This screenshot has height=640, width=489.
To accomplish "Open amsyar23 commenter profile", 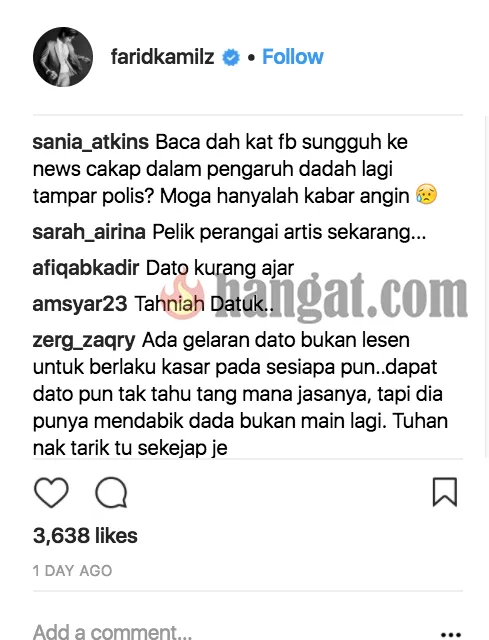I will [80, 304].
